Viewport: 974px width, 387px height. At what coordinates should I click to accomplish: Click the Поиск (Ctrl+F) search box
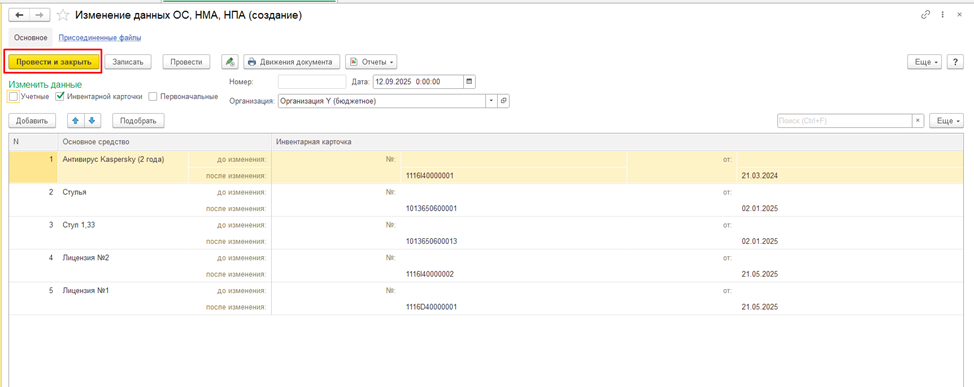[845, 121]
